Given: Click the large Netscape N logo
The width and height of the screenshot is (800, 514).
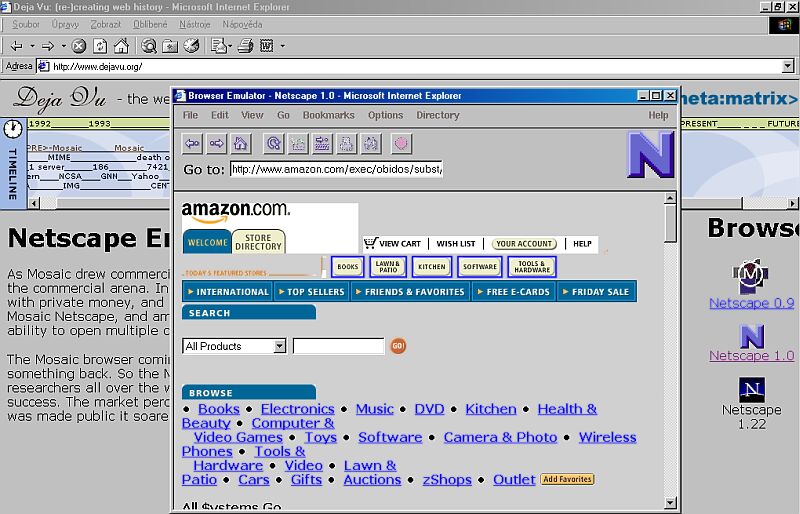Looking at the screenshot, I should pos(651,155).
